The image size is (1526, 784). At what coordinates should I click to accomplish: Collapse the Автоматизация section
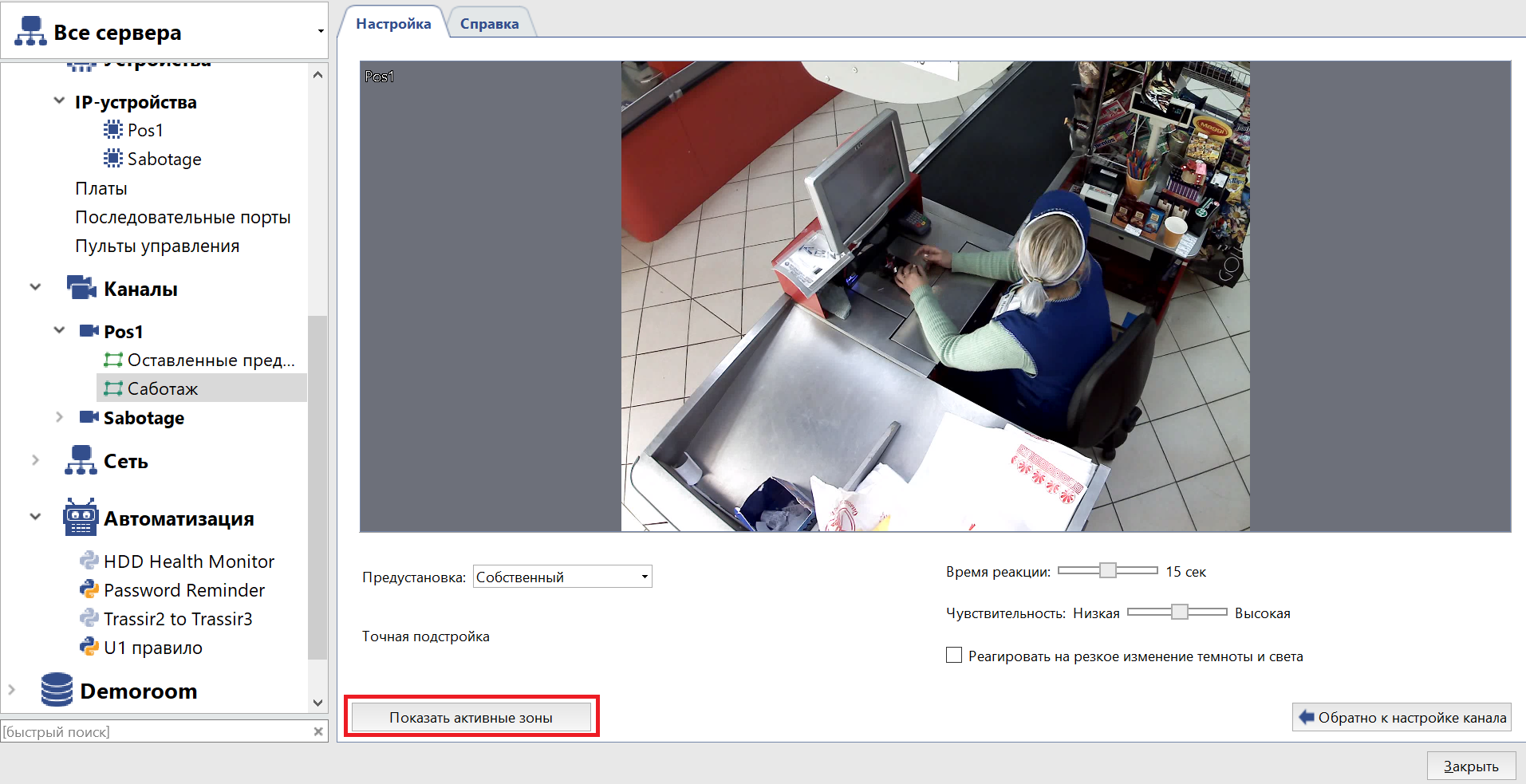[35, 517]
